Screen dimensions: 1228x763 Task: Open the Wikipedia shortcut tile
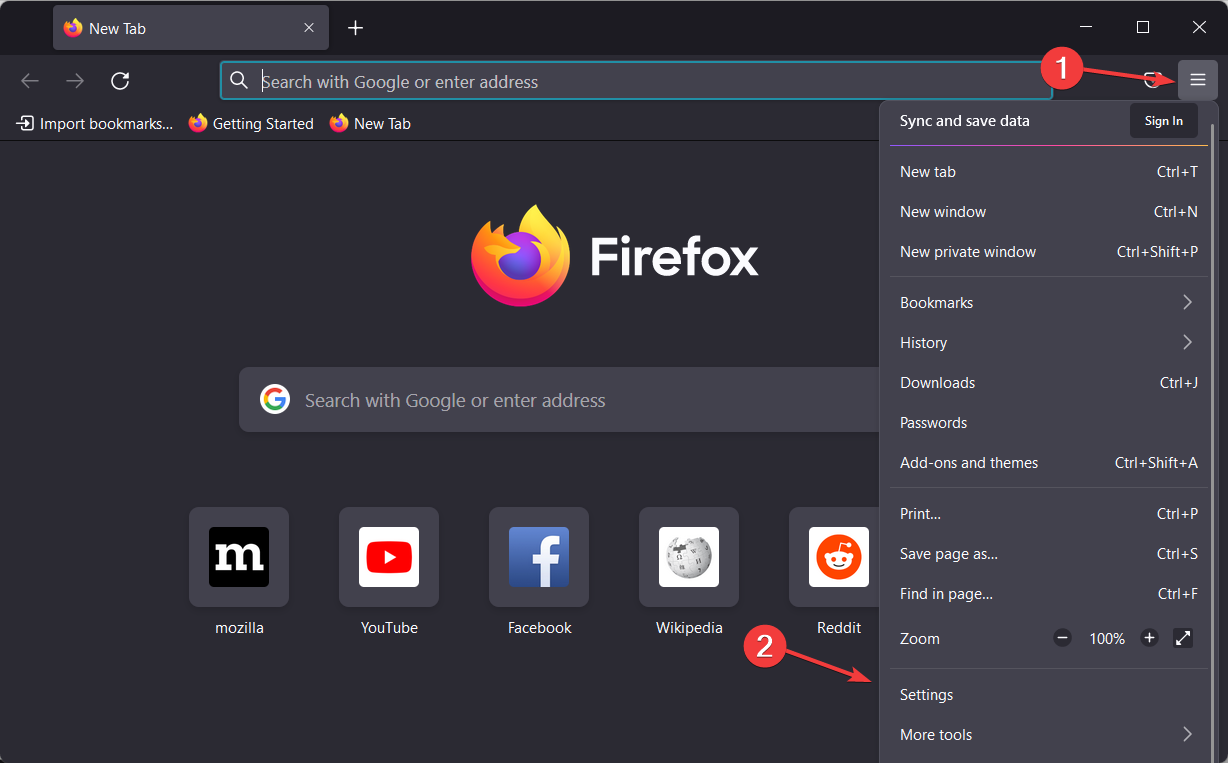(688, 557)
